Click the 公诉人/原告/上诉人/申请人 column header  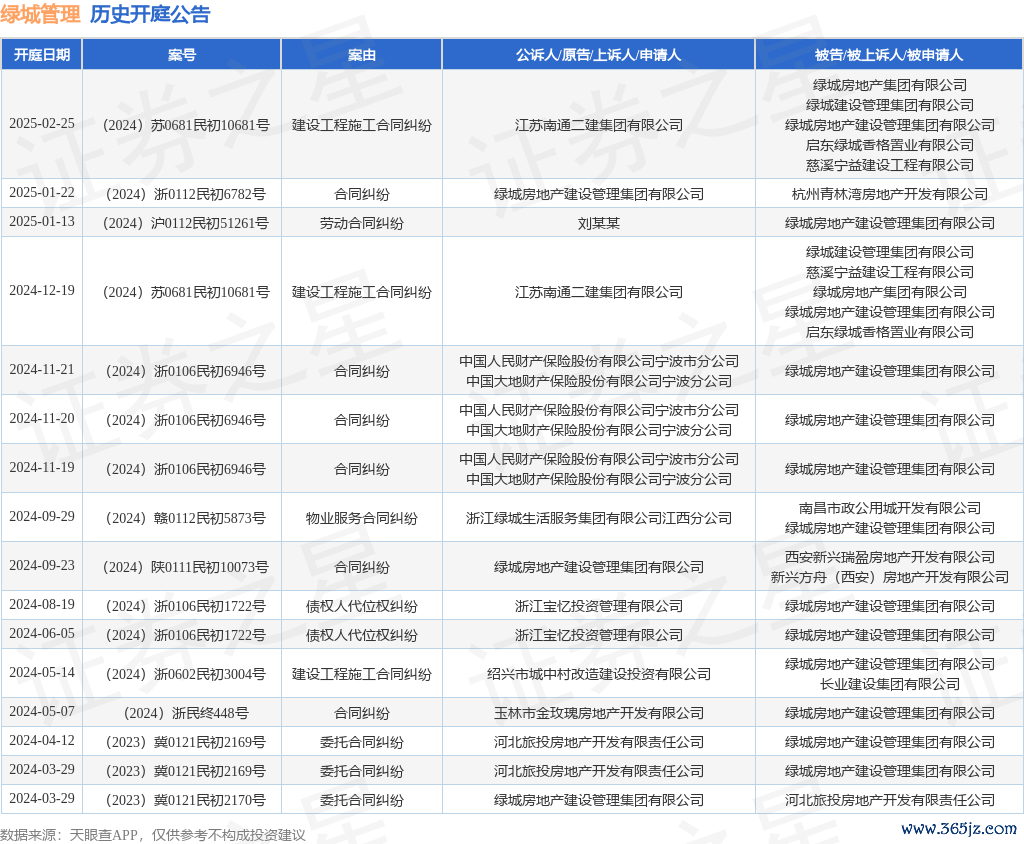(x=598, y=55)
